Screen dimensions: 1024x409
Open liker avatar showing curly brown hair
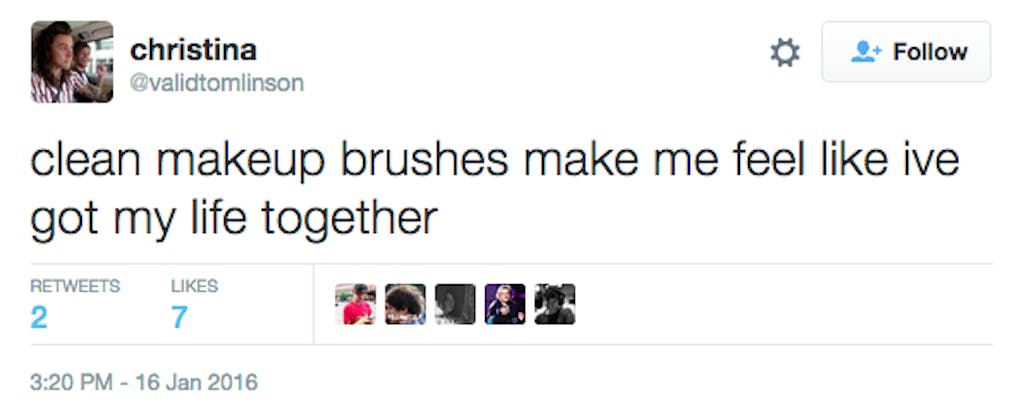click(405, 304)
